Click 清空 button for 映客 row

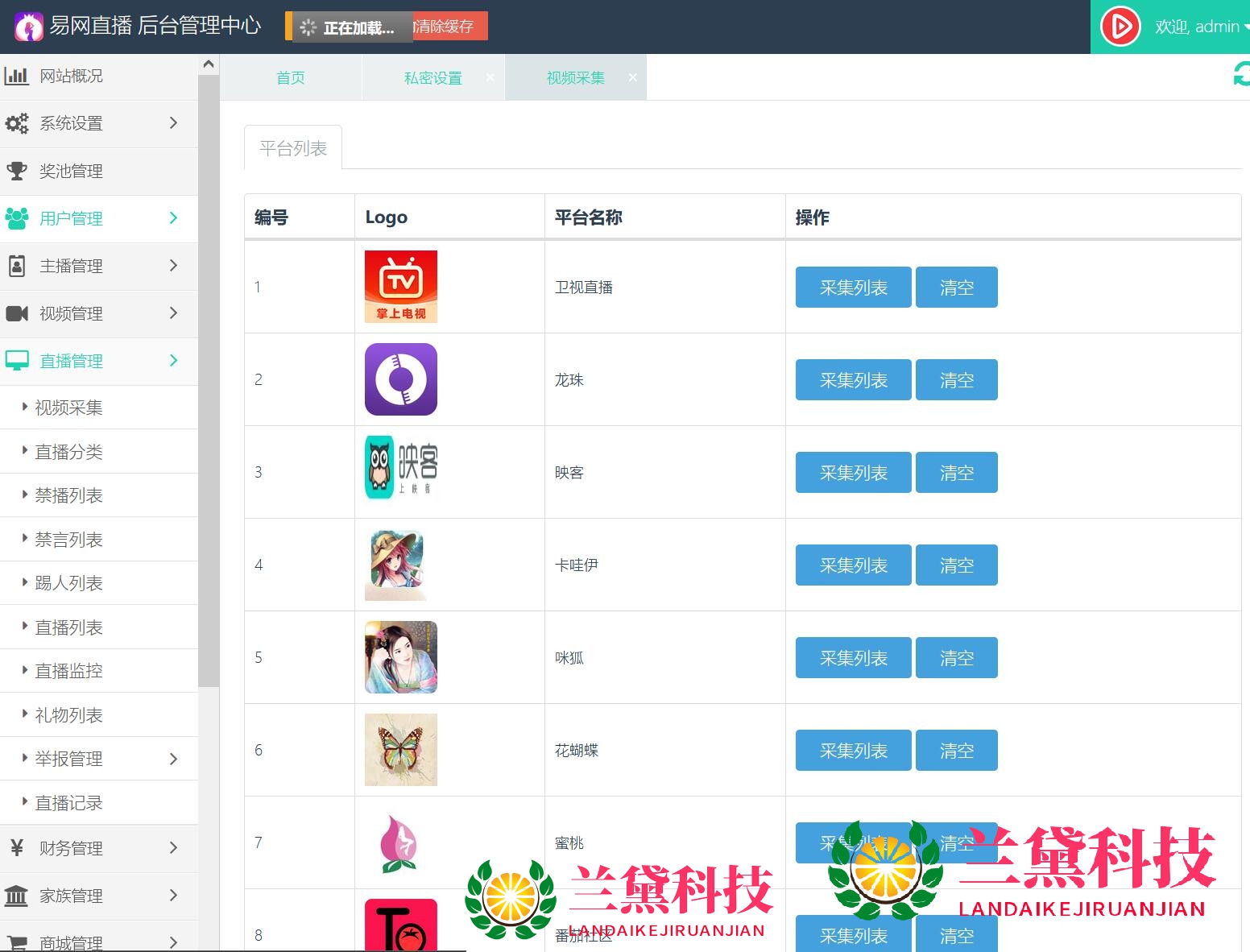tap(956, 473)
